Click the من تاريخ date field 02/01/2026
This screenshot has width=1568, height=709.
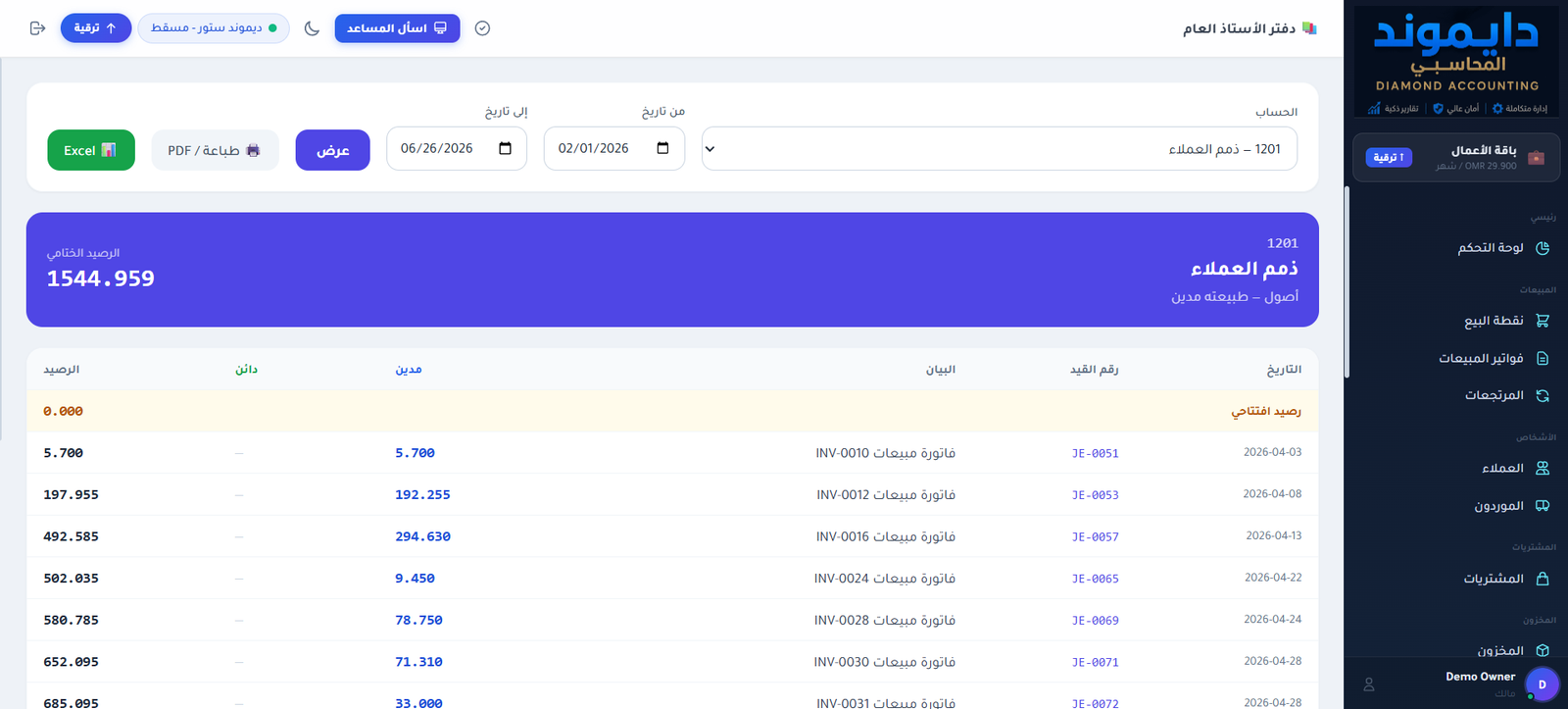click(x=614, y=149)
